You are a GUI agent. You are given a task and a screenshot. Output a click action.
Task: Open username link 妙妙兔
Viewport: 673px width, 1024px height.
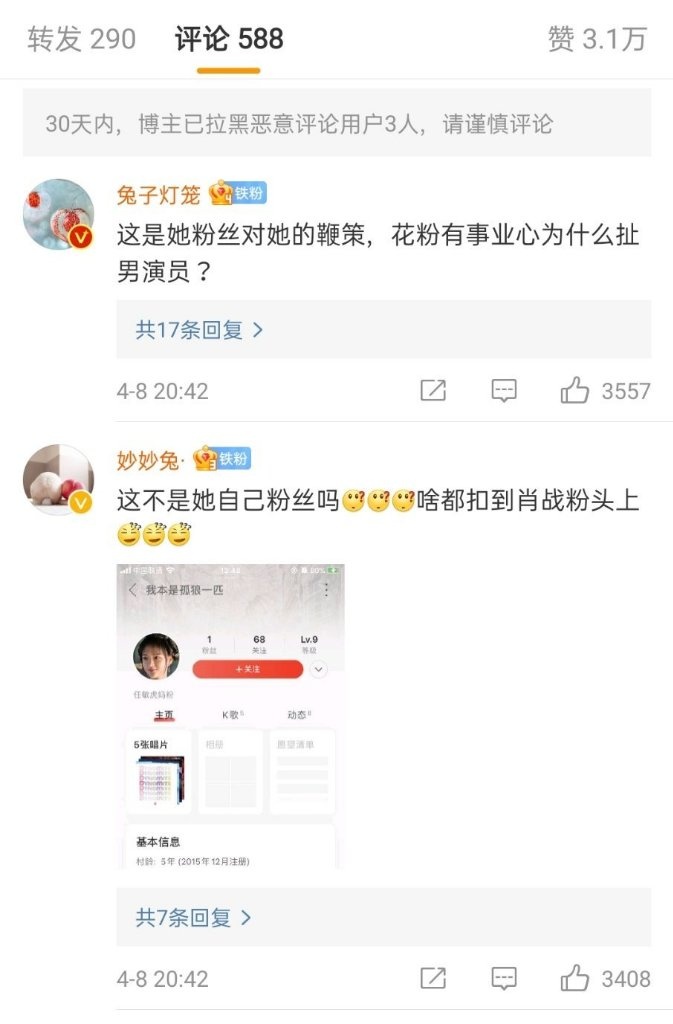point(148,460)
